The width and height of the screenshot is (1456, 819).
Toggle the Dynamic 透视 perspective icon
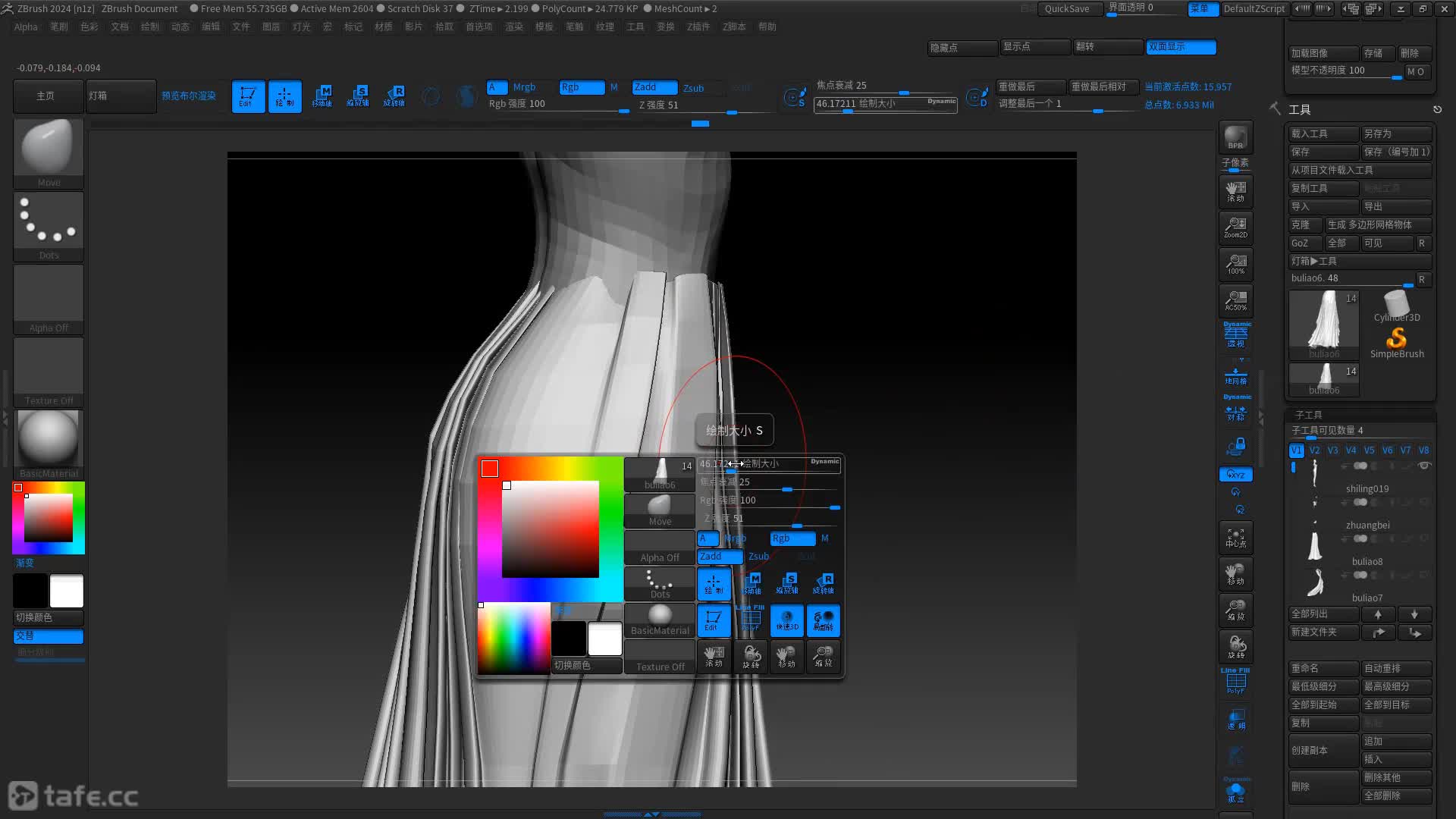[x=1235, y=334]
